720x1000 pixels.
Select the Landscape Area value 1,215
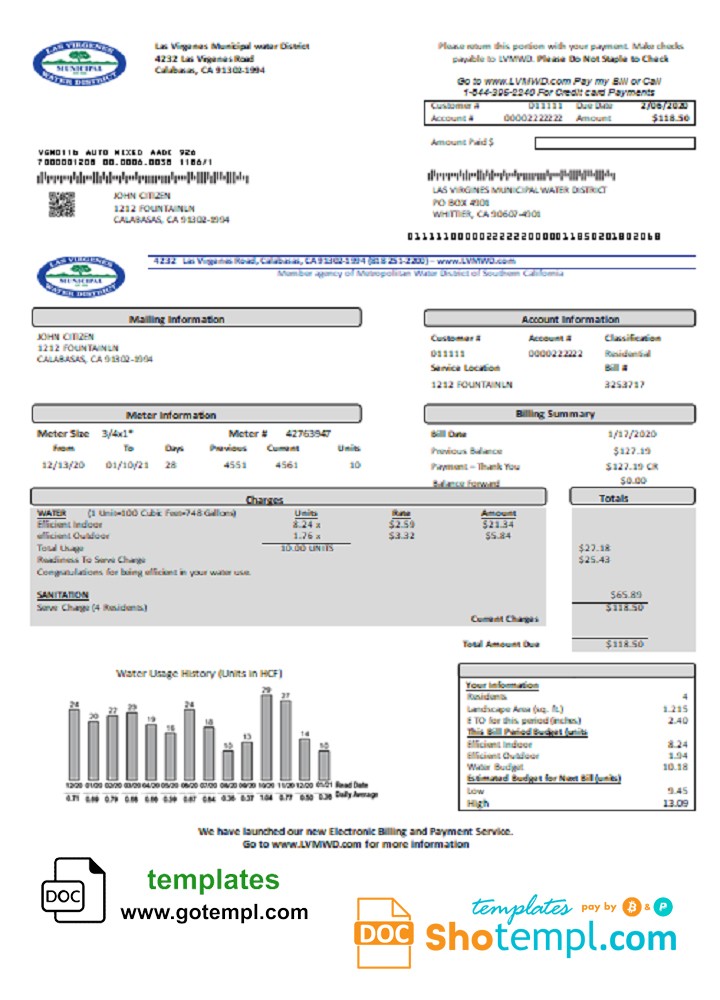click(x=675, y=709)
